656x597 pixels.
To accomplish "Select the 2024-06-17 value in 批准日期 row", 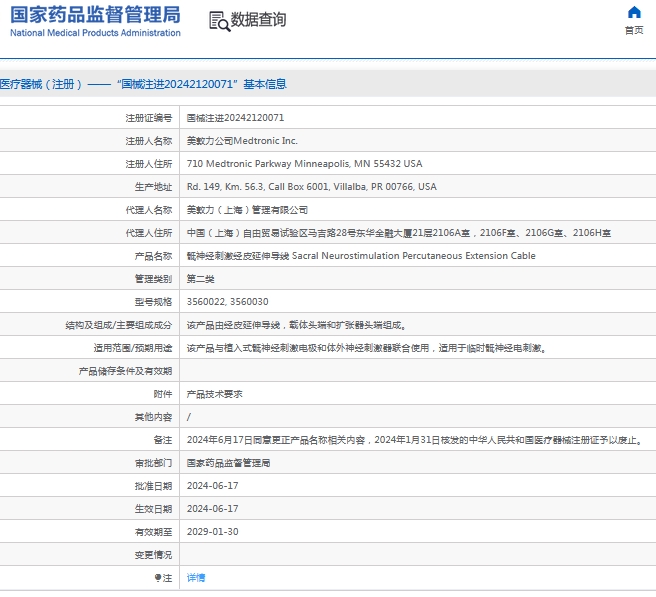I will [x=213, y=486].
